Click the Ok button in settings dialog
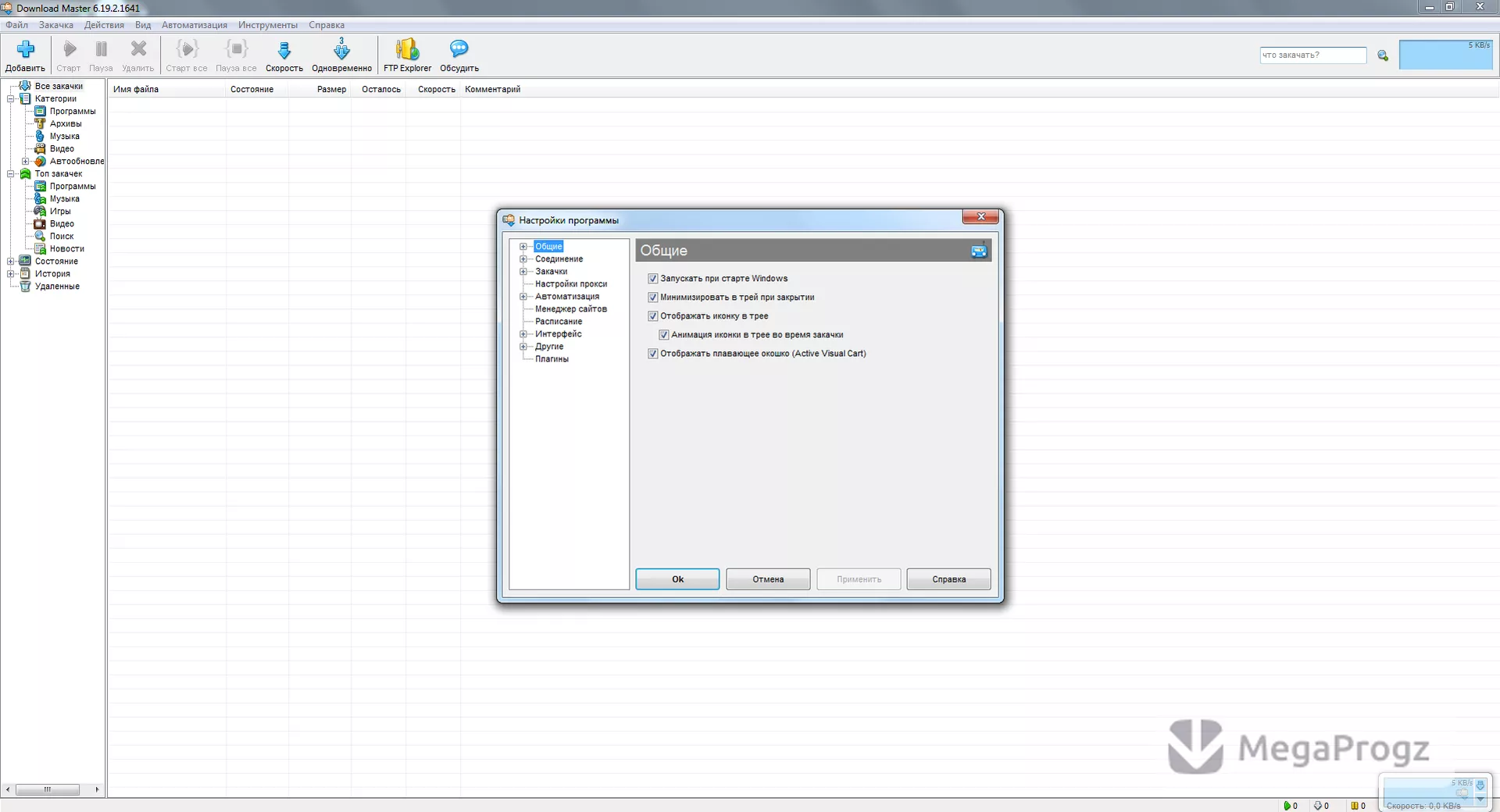1500x812 pixels. coord(677,579)
